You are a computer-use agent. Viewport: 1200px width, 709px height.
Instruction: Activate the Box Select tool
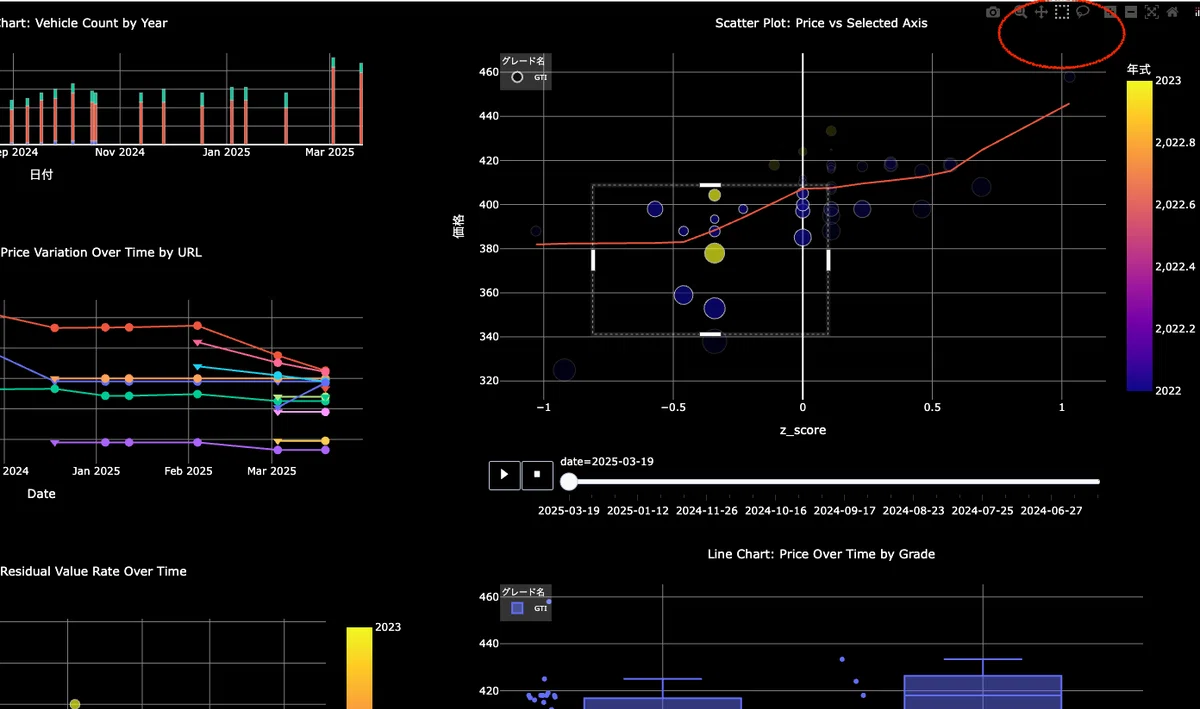tap(1062, 12)
